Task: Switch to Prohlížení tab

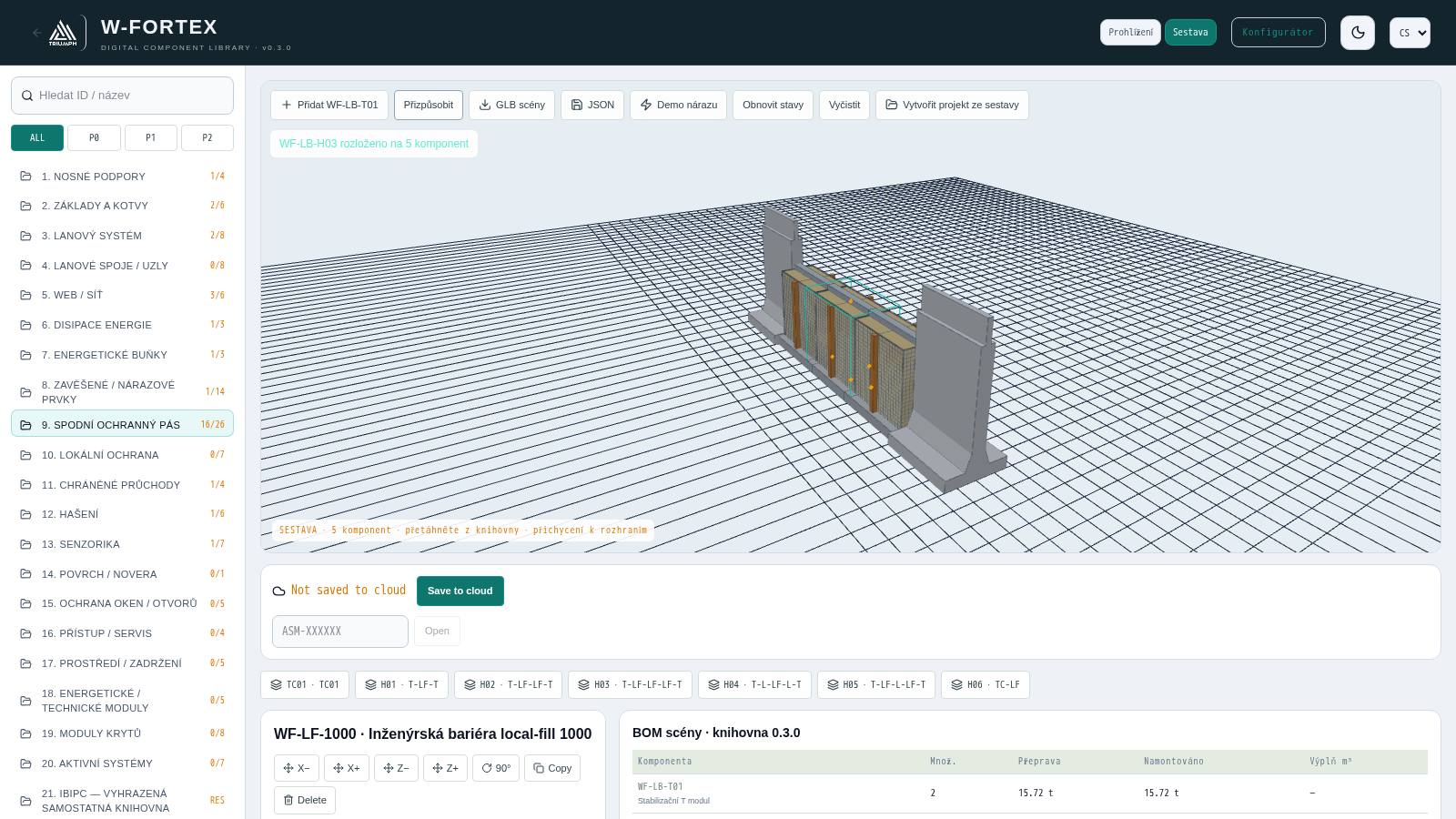Action: 1130,32
